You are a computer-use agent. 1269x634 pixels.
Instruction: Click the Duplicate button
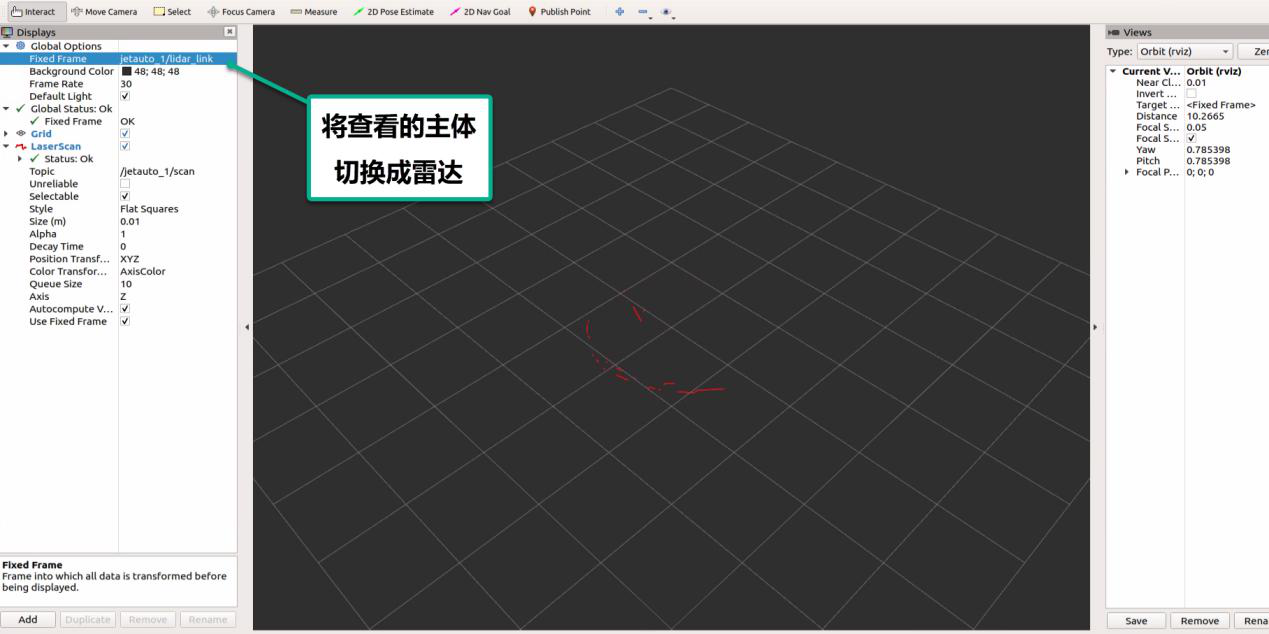coord(87,620)
